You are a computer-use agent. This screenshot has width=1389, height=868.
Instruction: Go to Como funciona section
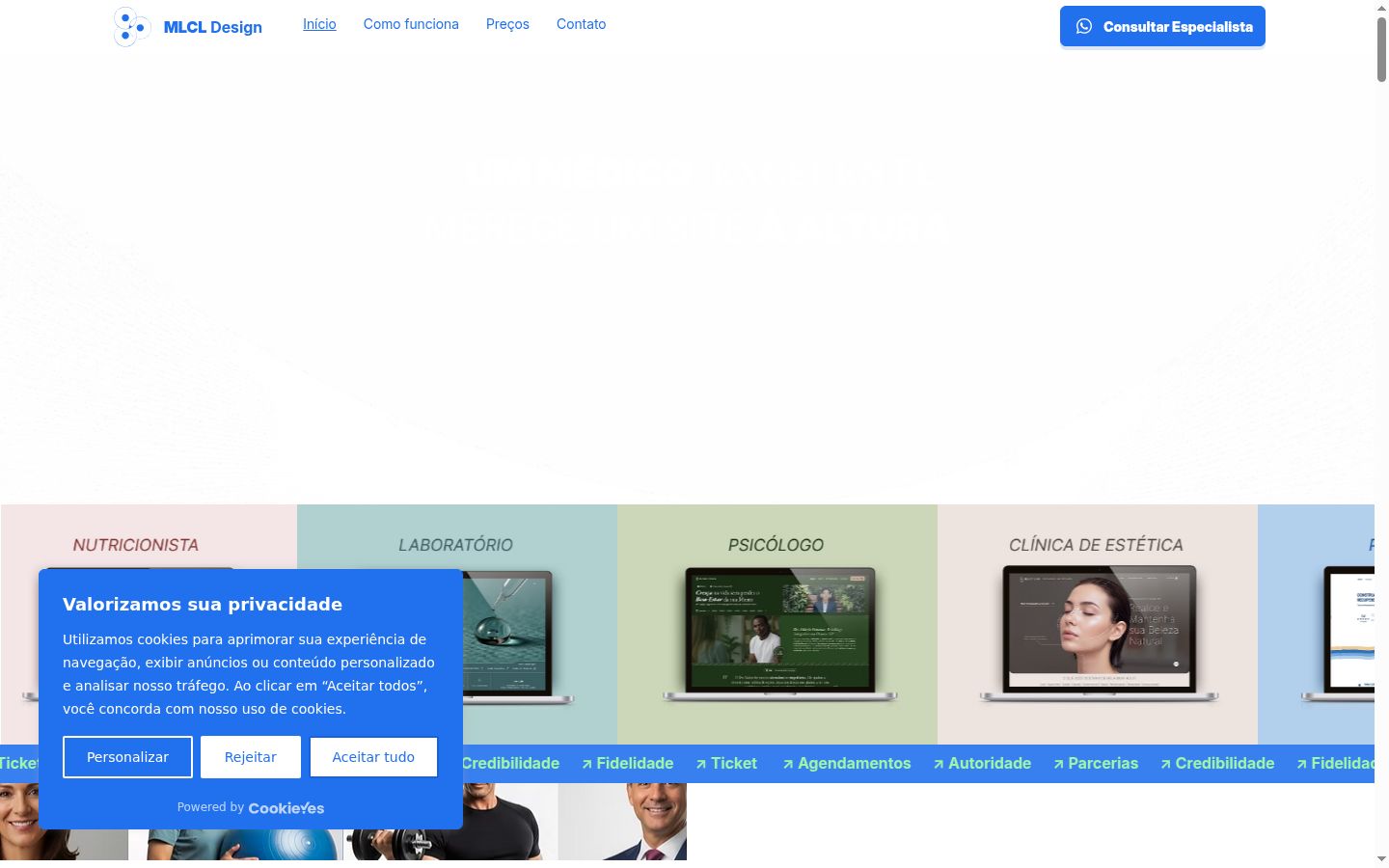click(411, 24)
